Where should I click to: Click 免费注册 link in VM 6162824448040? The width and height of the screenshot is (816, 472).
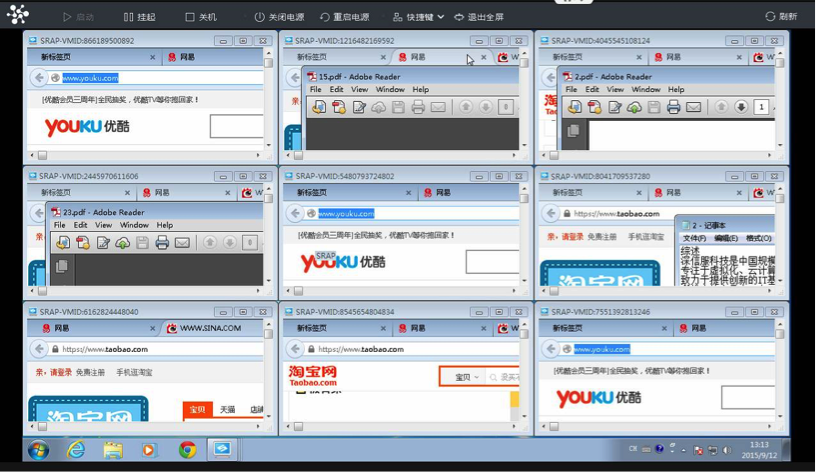pos(90,373)
